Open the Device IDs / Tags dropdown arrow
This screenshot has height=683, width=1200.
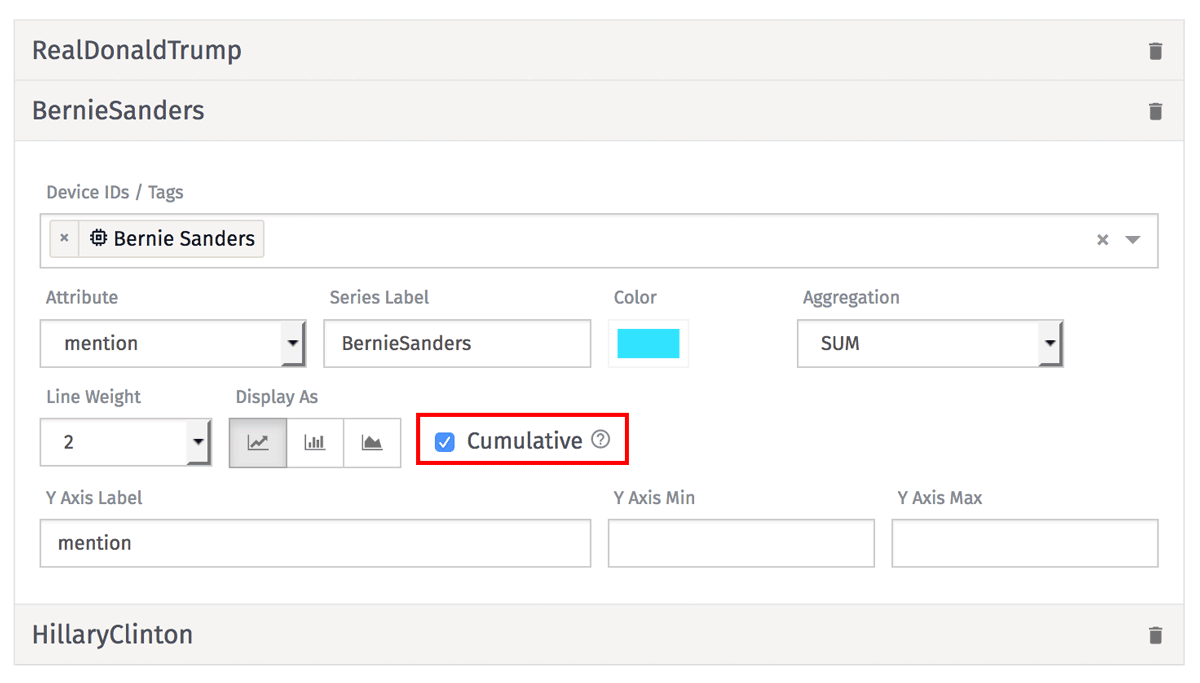[1133, 240]
